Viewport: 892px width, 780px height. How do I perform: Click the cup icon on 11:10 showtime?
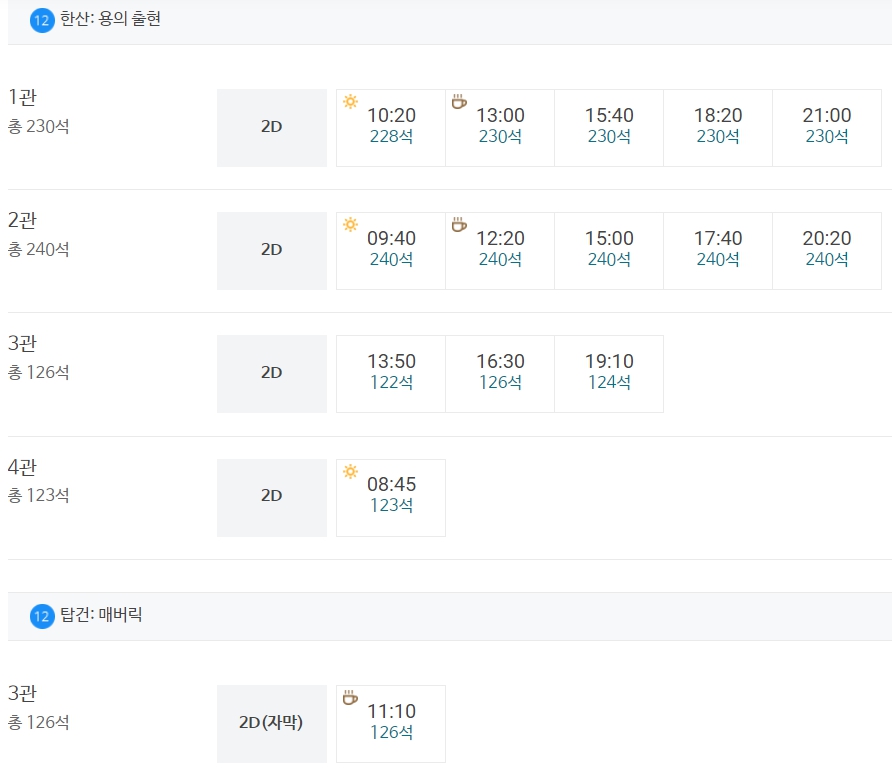(x=350, y=698)
